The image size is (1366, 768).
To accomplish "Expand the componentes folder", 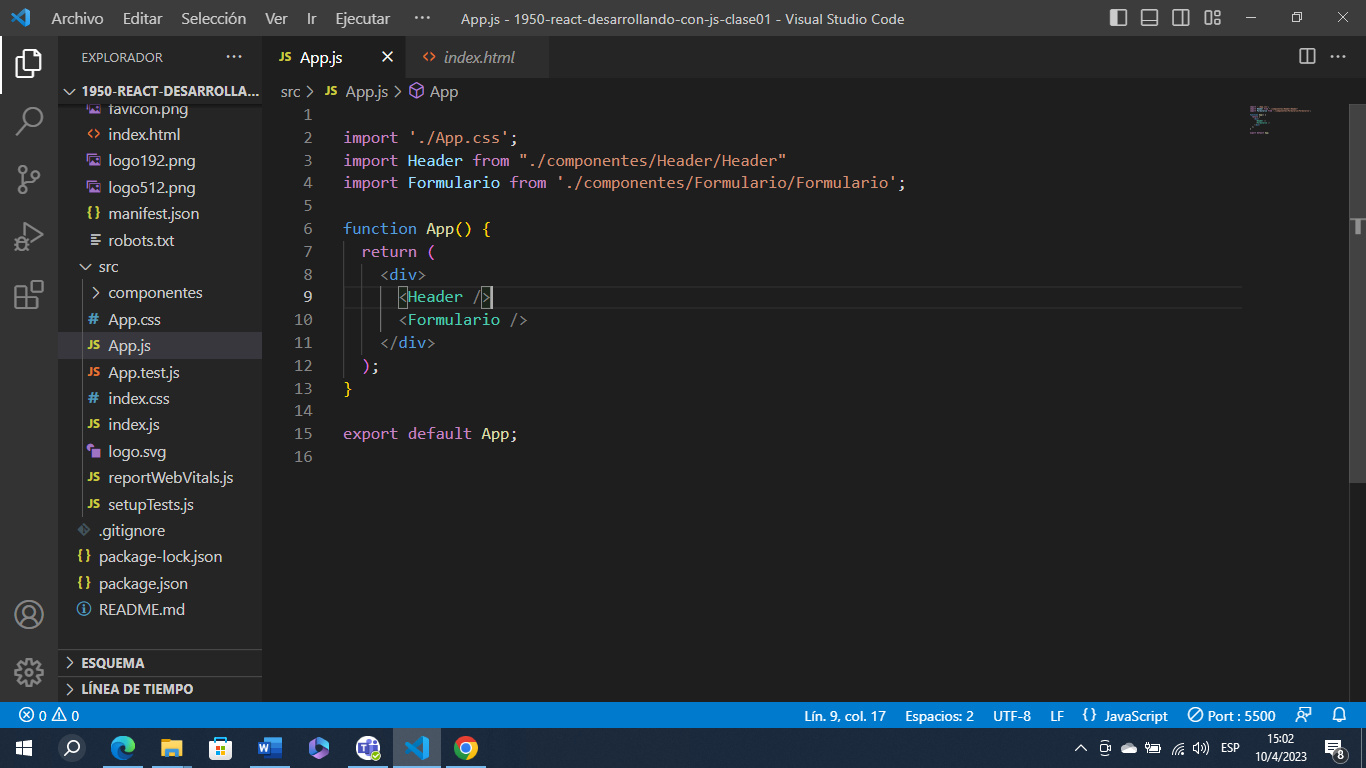I will pyautogui.click(x=160, y=293).
